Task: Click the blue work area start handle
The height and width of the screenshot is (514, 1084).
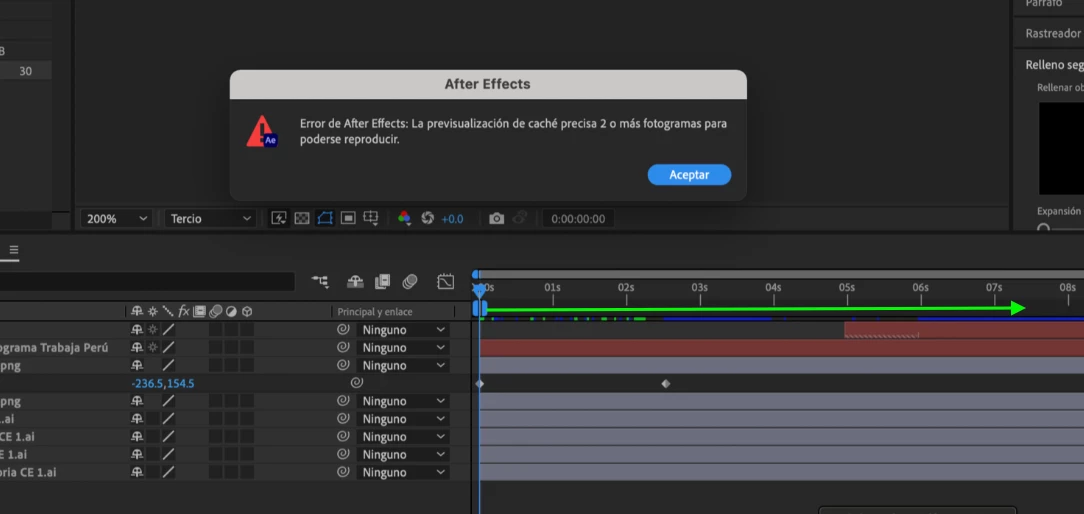Action: pyautogui.click(x=478, y=309)
